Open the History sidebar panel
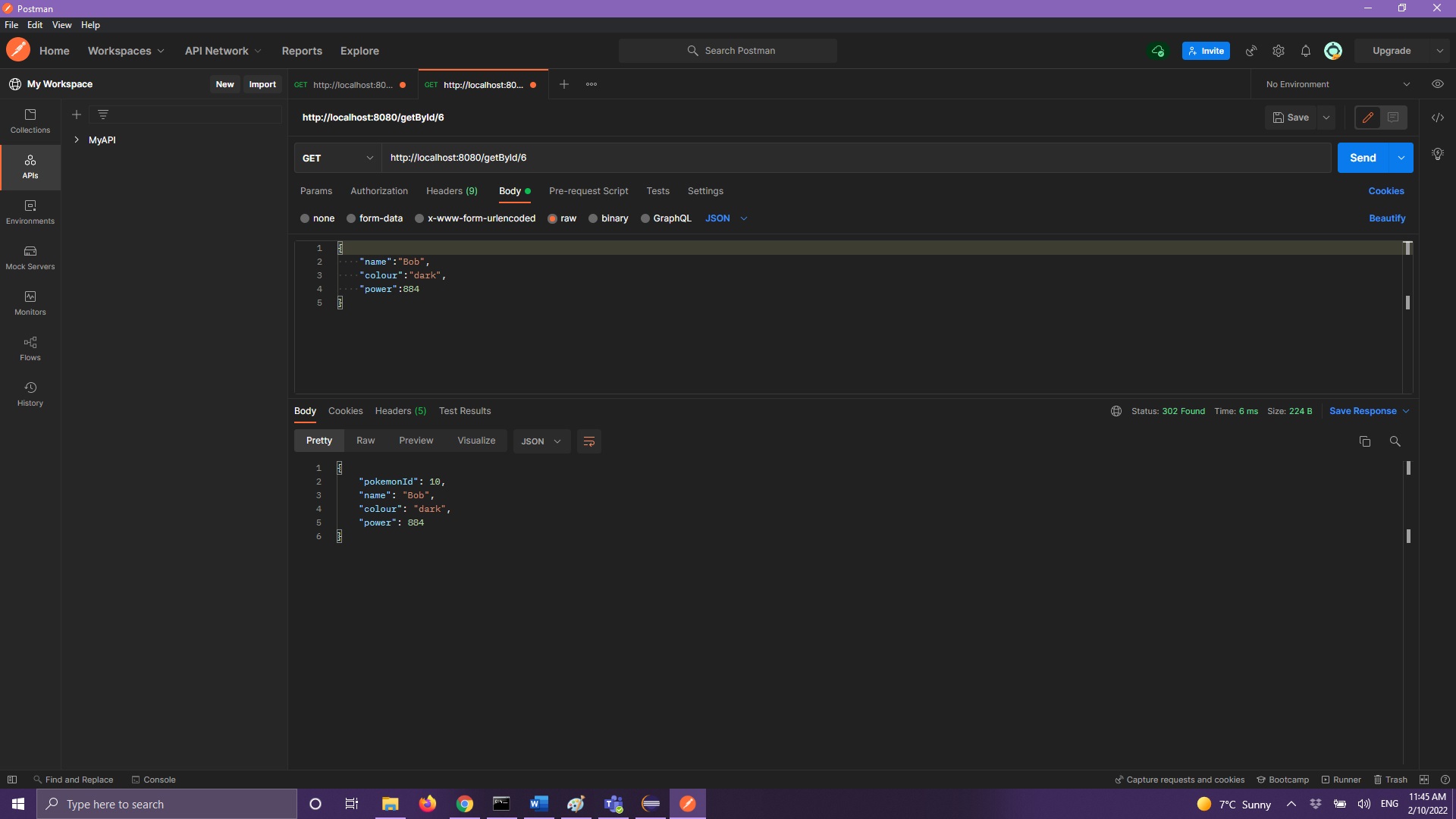The image size is (1456, 819). pyautogui.click(x=30, y=394)
